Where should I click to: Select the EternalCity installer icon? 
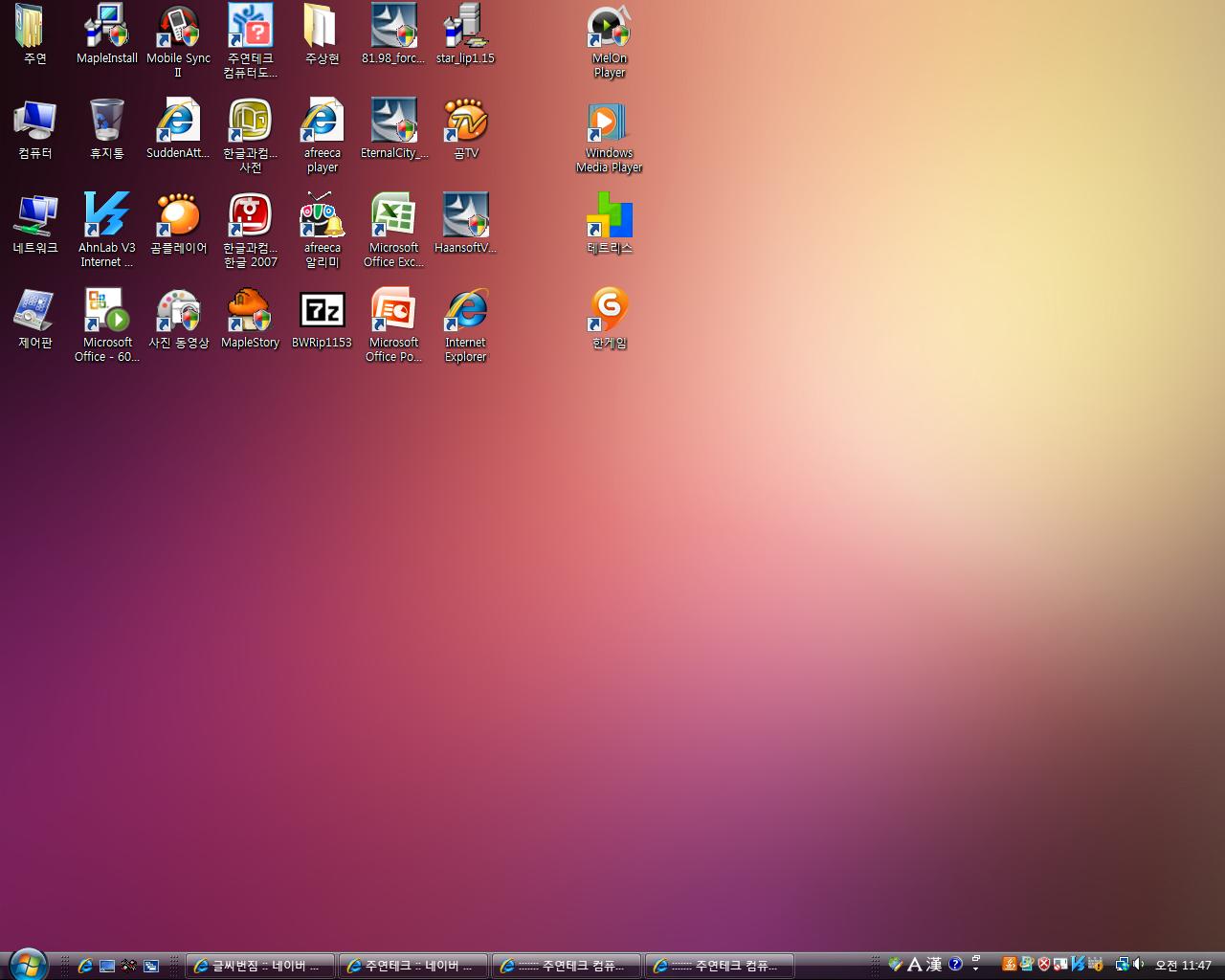[x=393, y=129]
